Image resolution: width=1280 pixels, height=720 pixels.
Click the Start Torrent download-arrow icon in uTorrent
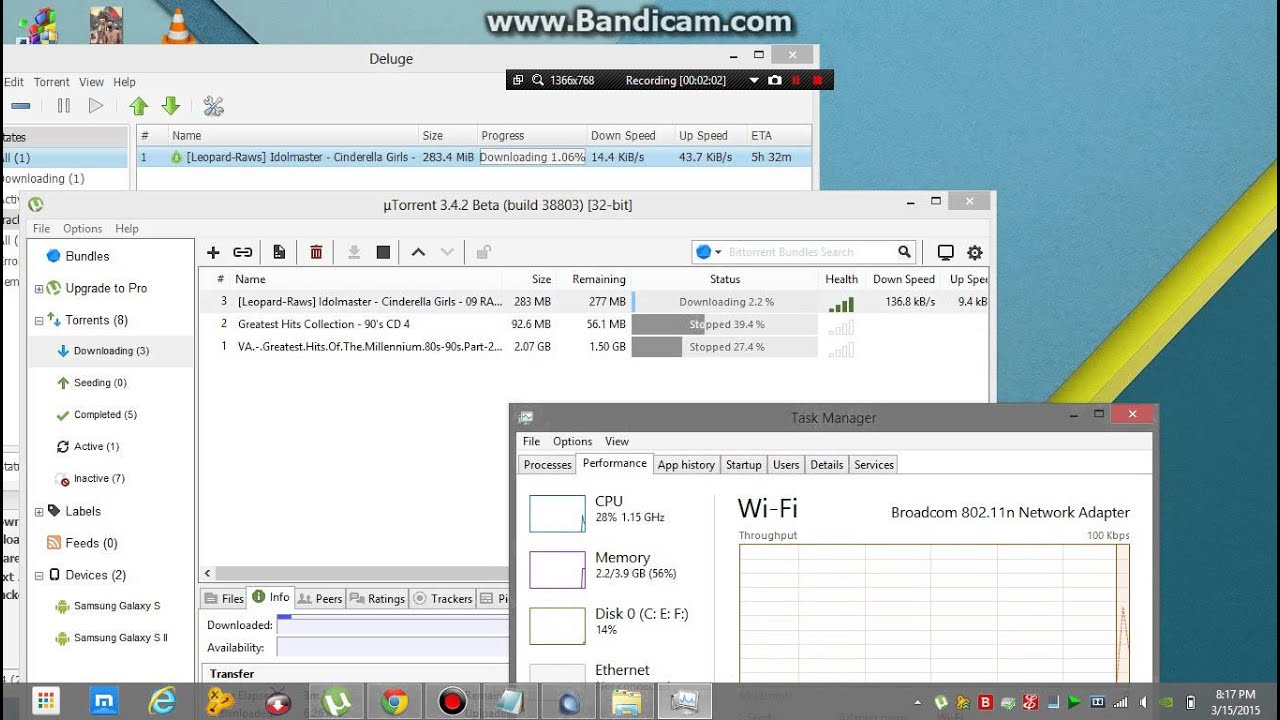(x=353, y=252)
